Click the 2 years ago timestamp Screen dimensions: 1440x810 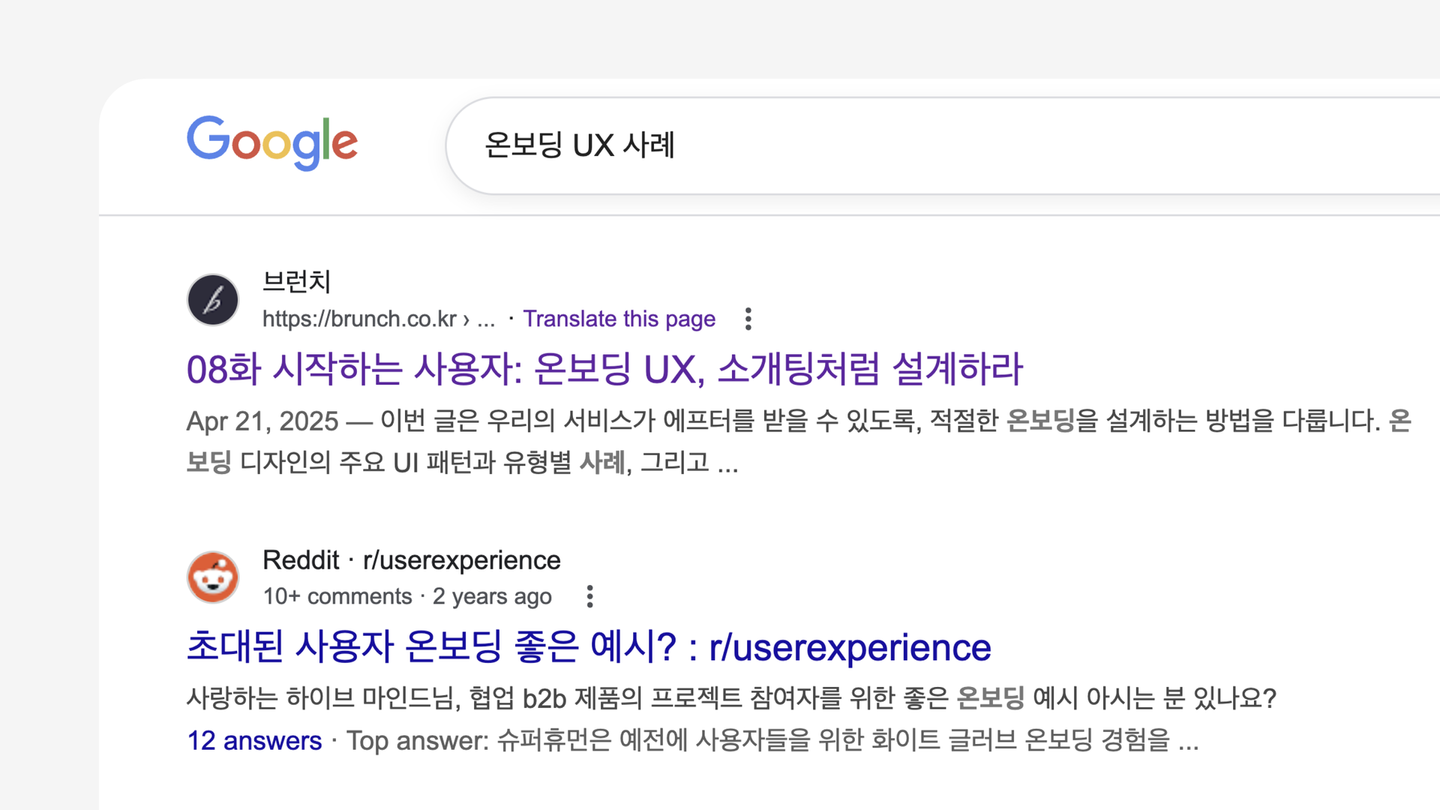[492, 597]
